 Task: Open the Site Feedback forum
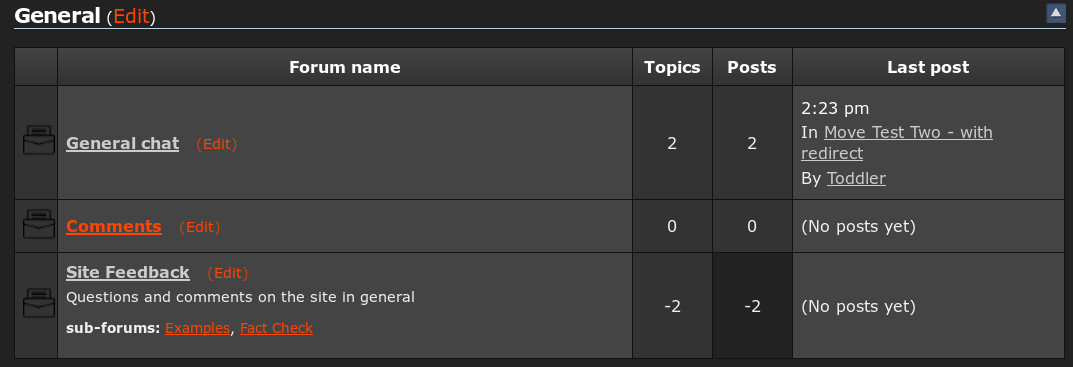pos(127,273)
